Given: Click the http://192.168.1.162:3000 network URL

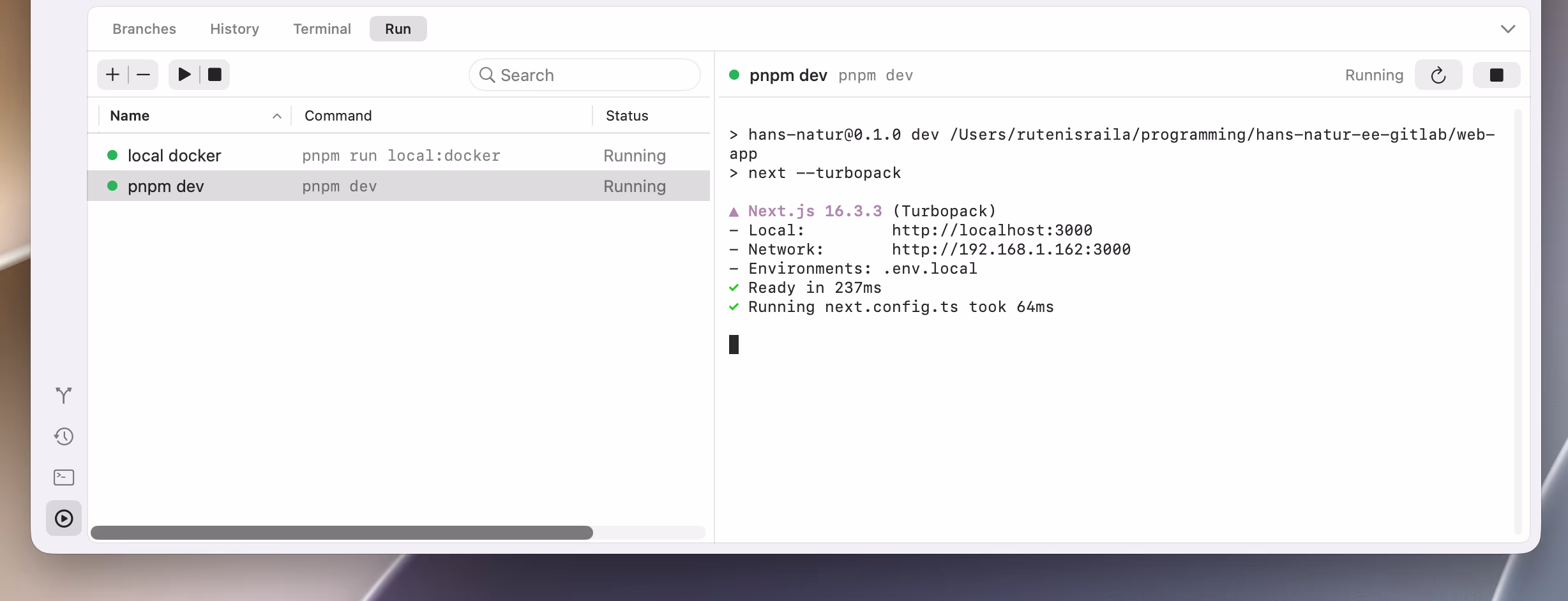Looking at the screenshot, I should point(1011,249).
